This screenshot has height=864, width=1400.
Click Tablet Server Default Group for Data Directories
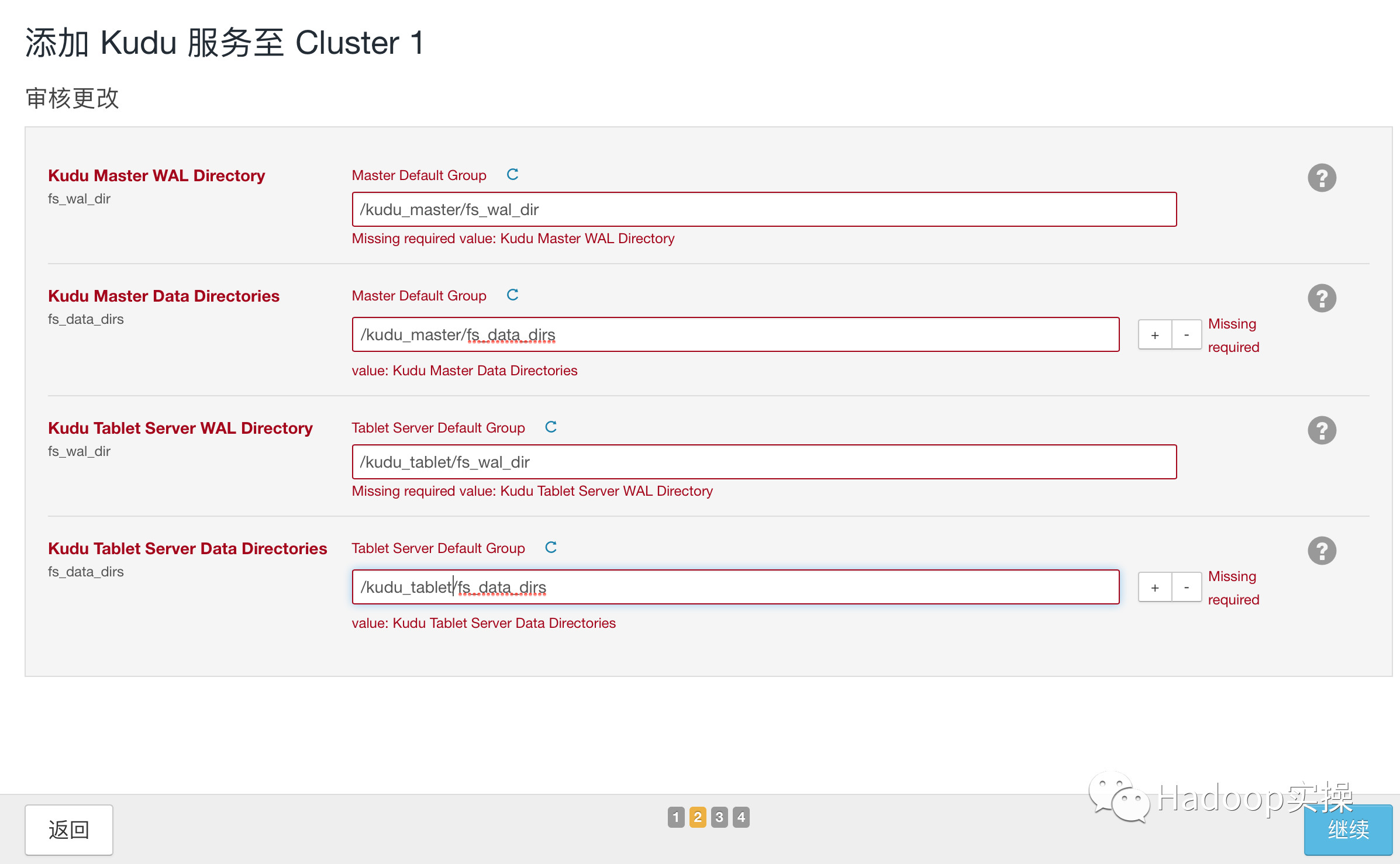click(x=438, y=548)
